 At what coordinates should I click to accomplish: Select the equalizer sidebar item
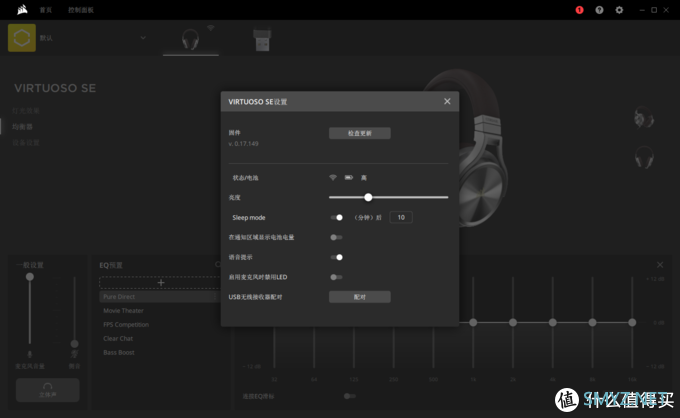pos(22,127)
